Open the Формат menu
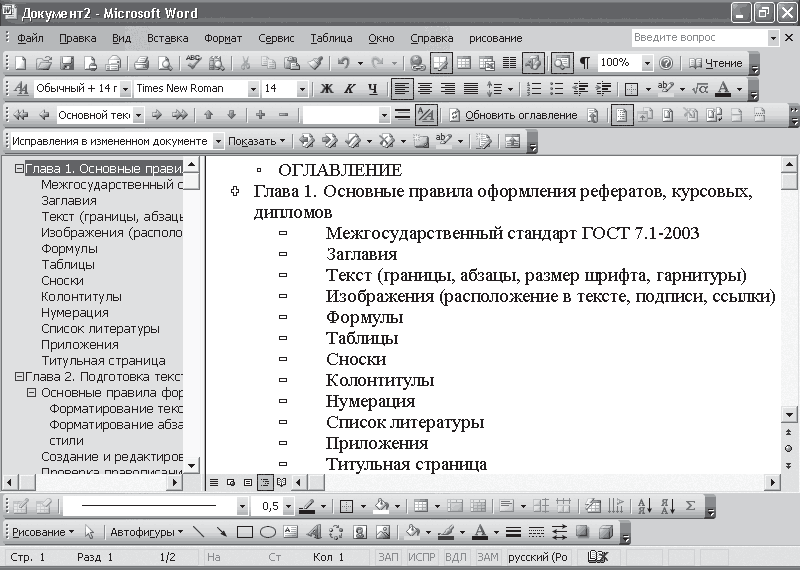Viewport: 800px width, 570px height. [223, 38]
